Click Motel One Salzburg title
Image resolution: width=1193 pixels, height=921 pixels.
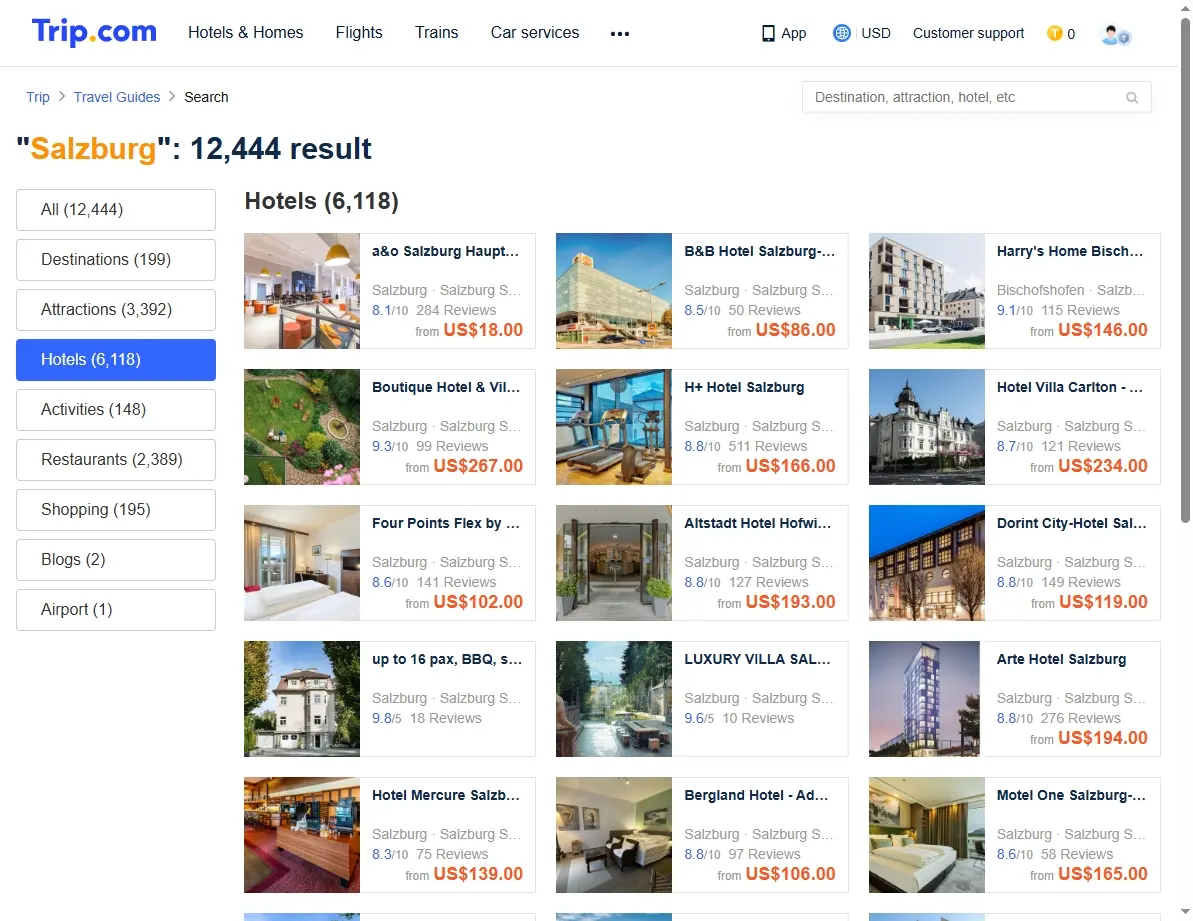[x=1071, y=796]
